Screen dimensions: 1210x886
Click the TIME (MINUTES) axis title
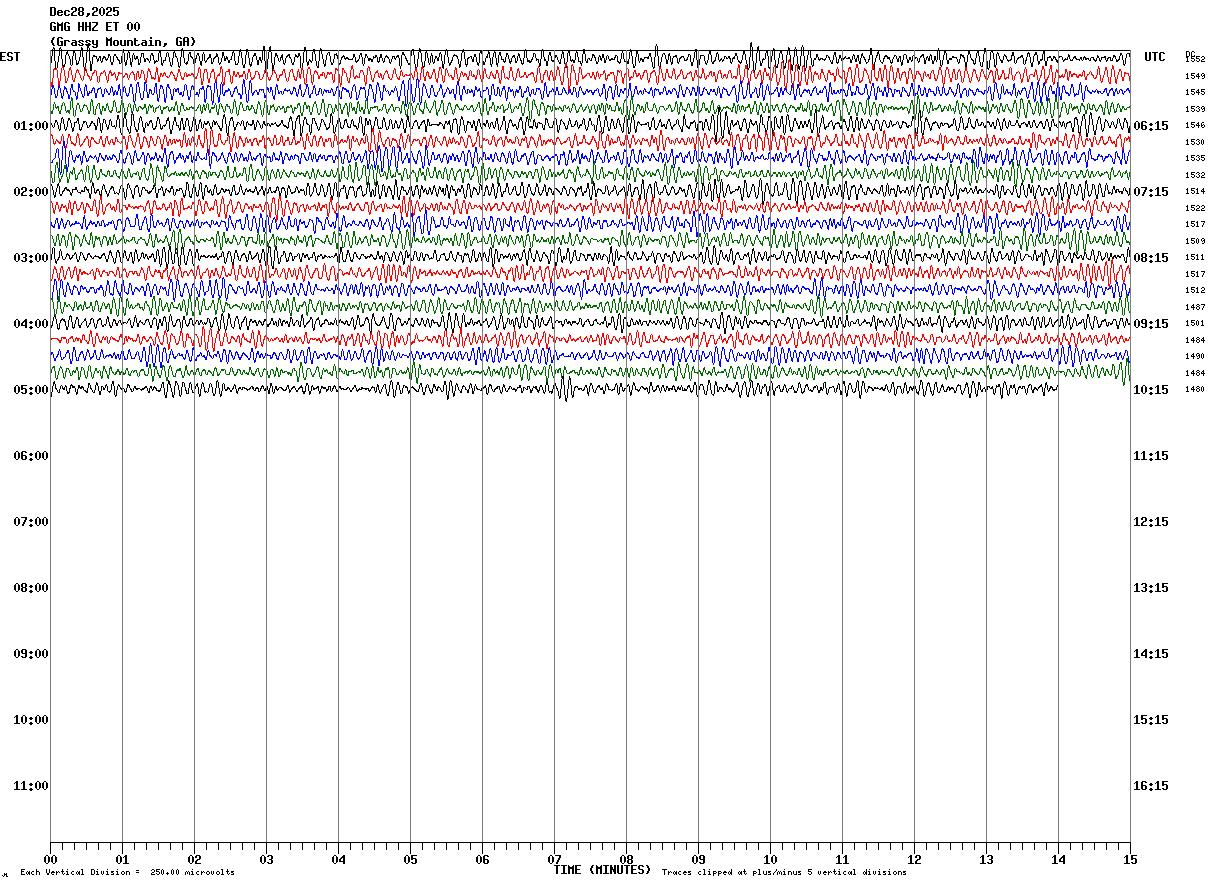(602, 870)
